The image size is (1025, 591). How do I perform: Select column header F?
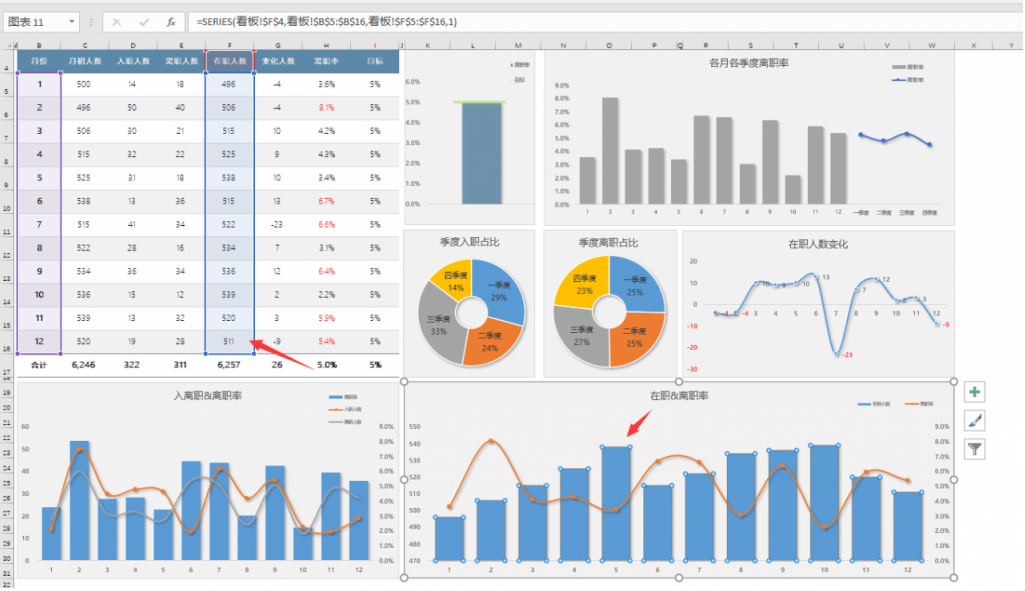tap(229, 45)
